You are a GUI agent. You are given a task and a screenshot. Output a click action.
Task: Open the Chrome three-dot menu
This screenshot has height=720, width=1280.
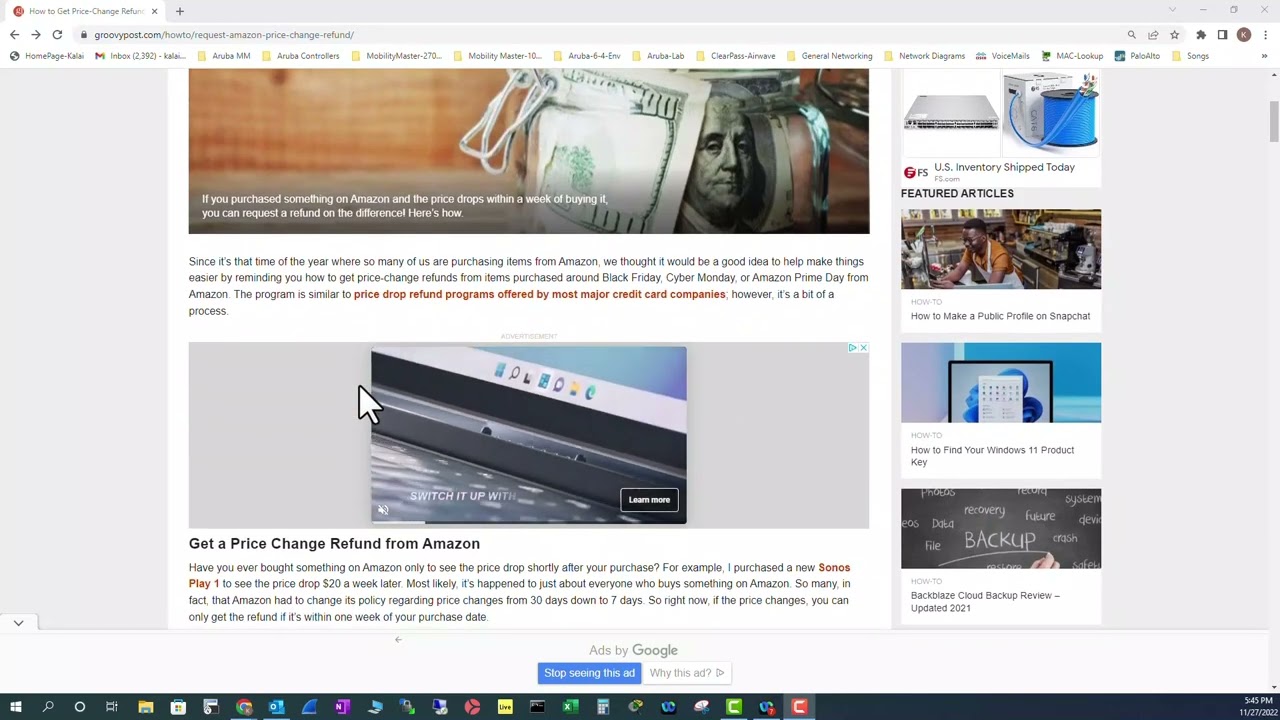click(1265, 35)
